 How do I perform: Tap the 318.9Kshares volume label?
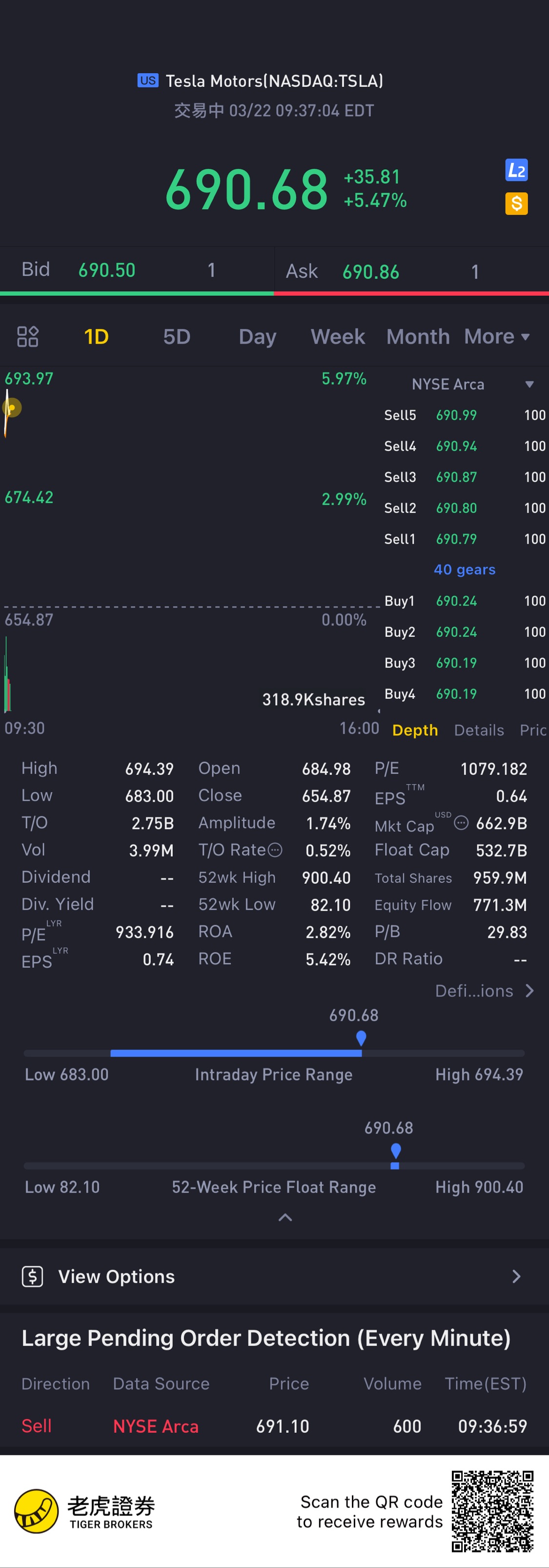click(x=313, y=700)
